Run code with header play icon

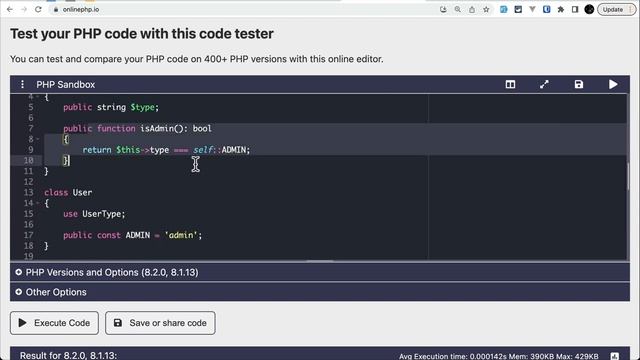point(613,84)
